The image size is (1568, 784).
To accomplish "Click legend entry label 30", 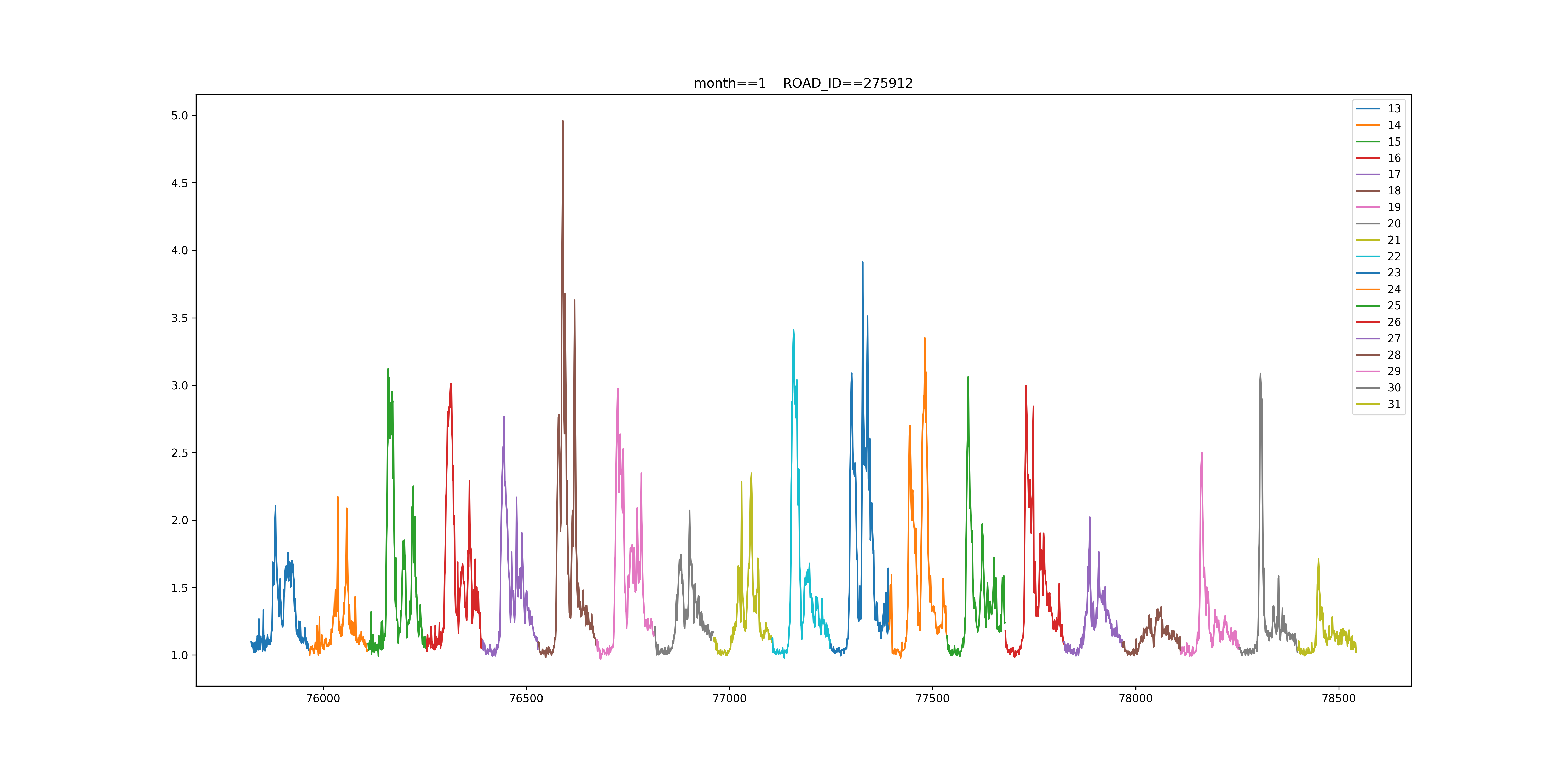I will 1394,388.
